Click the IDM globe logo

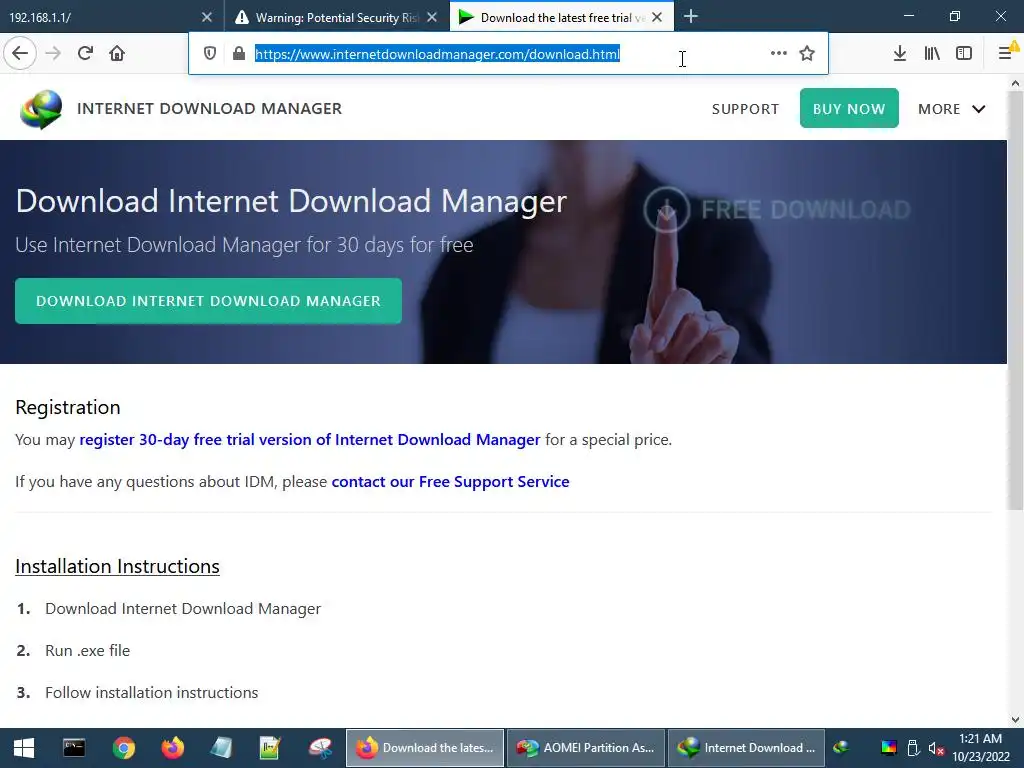(x=40, y=109)
